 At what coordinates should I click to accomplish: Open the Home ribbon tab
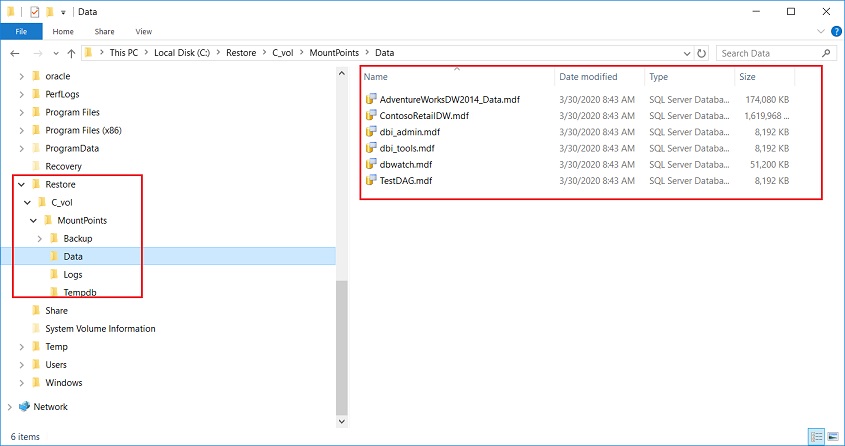63,32
